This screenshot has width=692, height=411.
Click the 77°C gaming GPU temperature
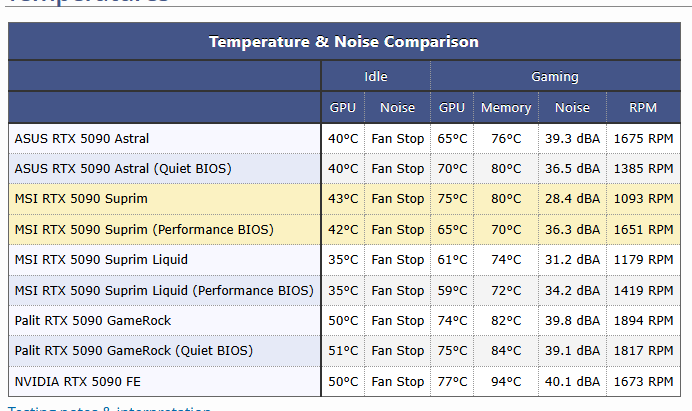[x=452, y=381]
